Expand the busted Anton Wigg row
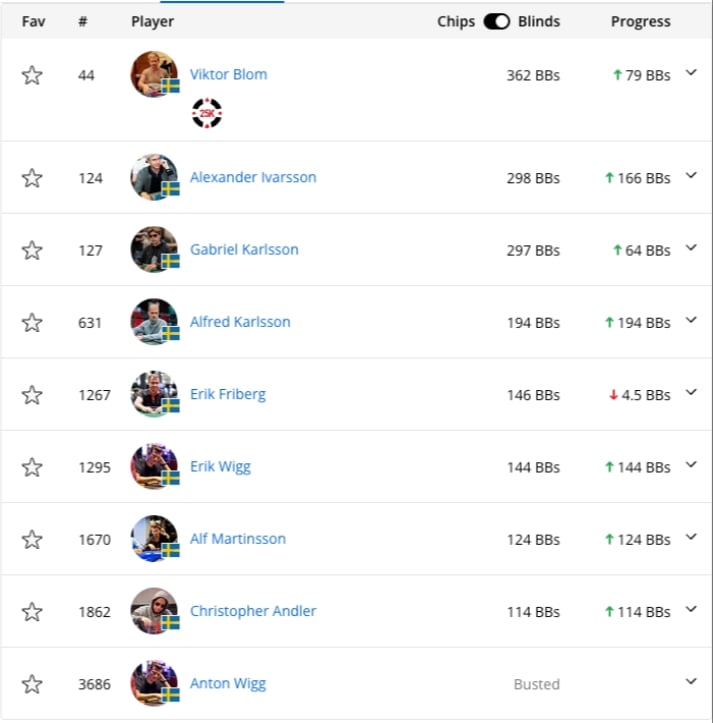Image resolution: width=713 pixels, height=723 pixels. tap(691, 682)
